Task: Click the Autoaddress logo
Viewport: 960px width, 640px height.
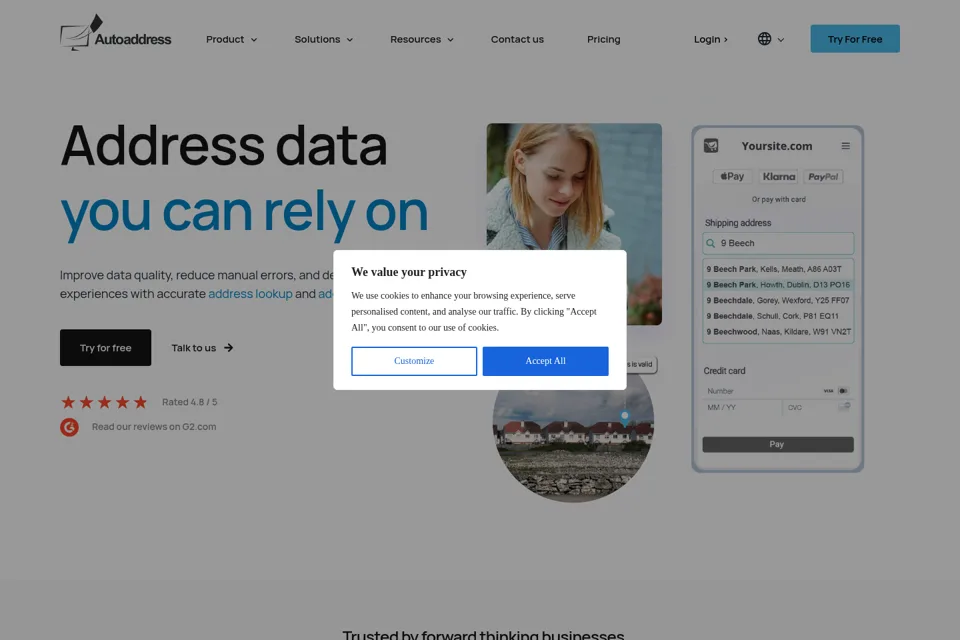Action: 116,34
